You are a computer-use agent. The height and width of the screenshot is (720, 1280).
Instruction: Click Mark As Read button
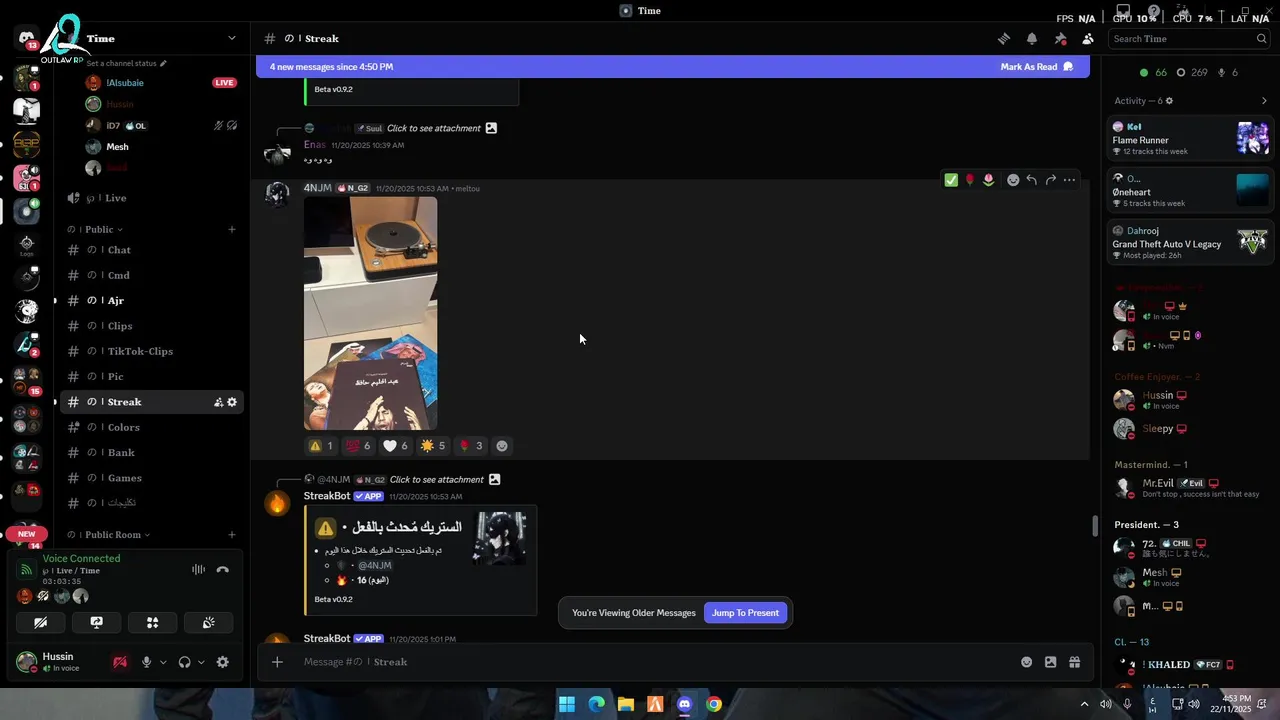pos(1036,67)
